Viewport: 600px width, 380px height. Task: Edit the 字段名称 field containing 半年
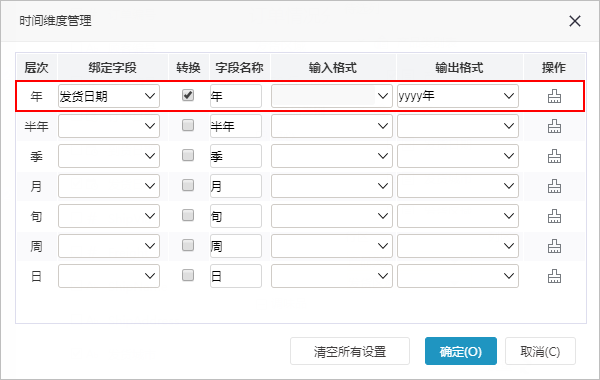(x=236, y=126)
